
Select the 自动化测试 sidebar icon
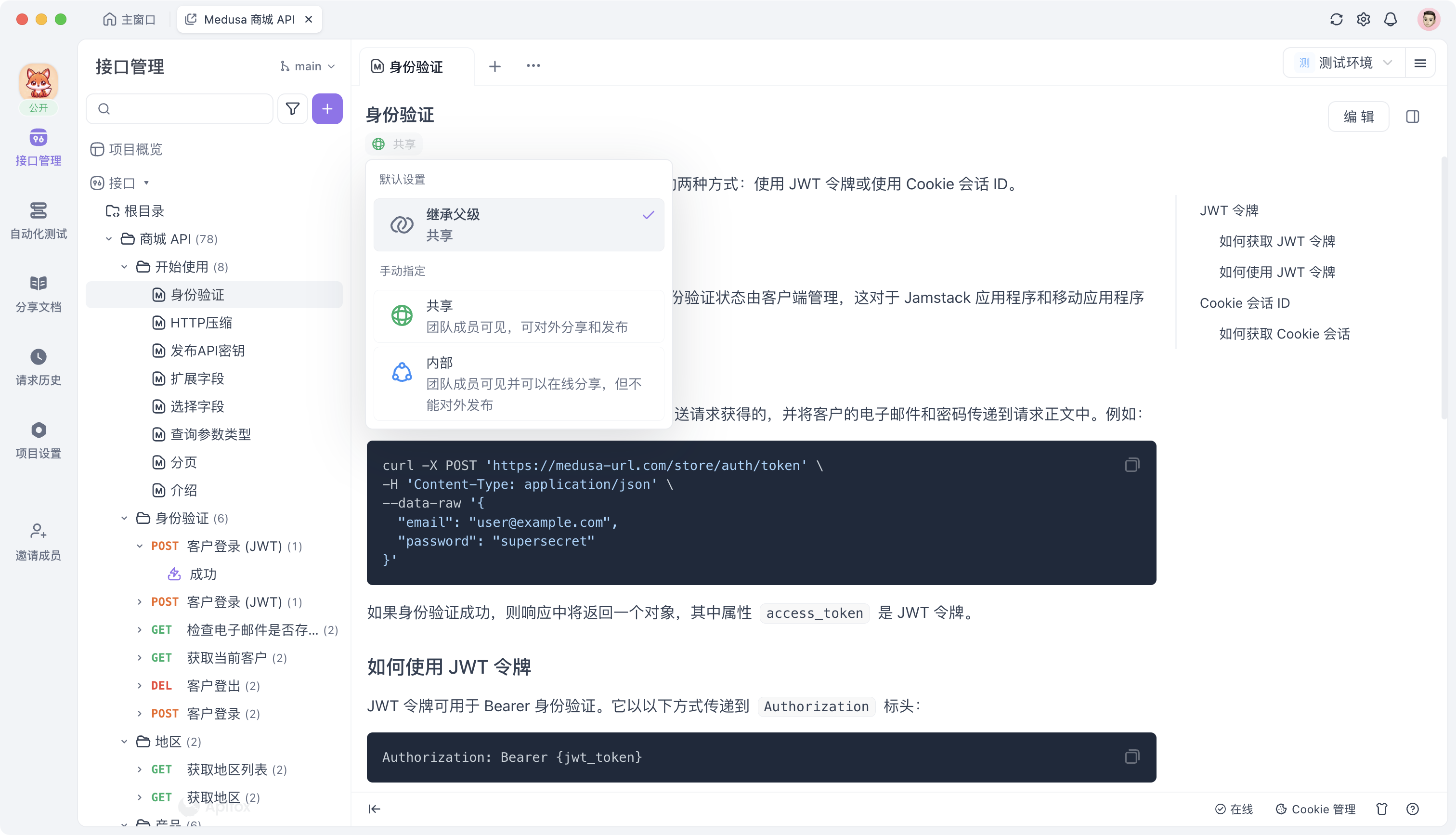[x=38, y=220]
